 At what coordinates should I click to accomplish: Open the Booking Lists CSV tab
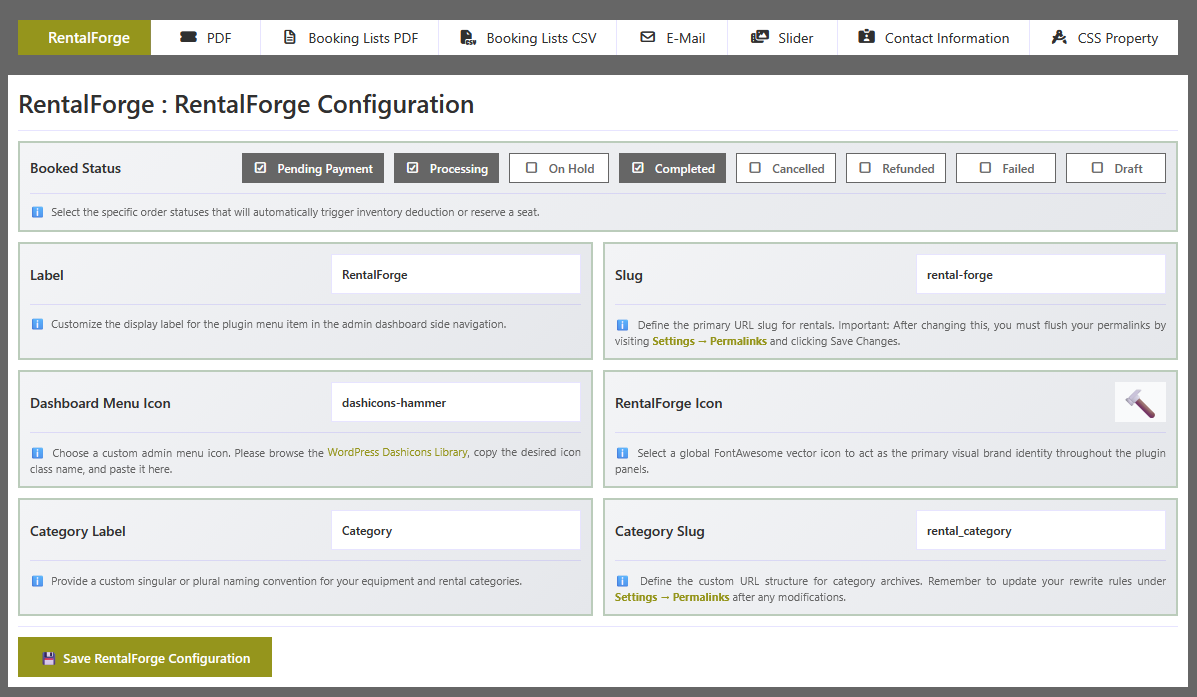(528, 37)
